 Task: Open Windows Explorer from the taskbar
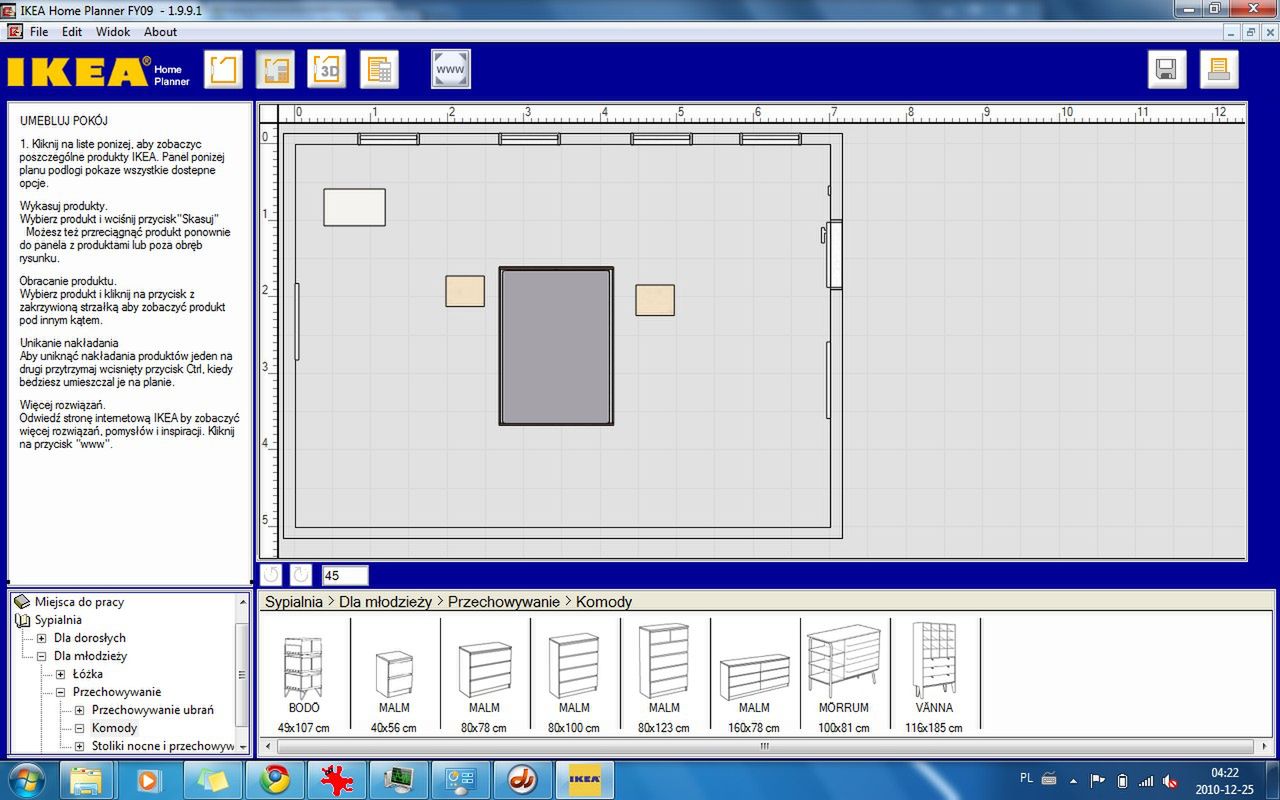87,779
